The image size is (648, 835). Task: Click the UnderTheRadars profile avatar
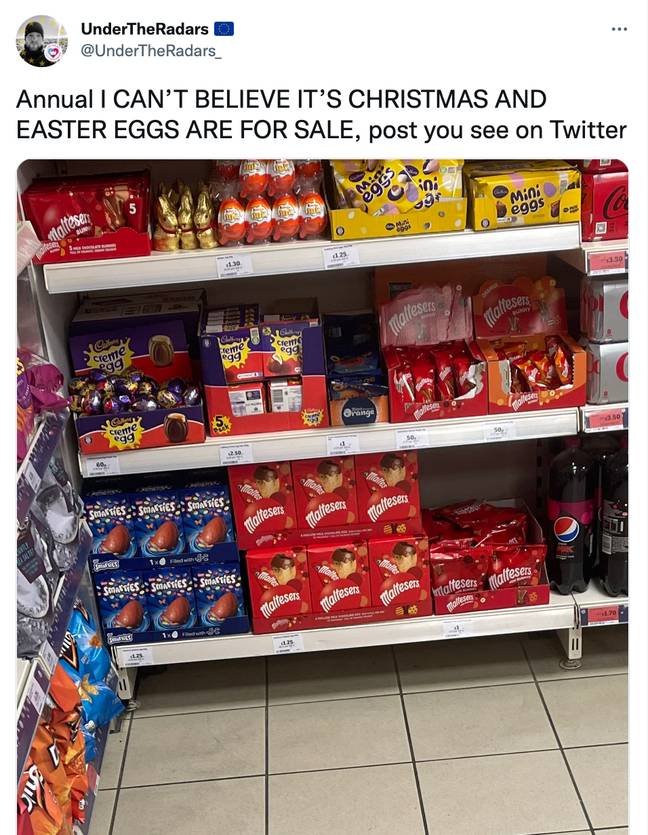coord(42,41)
